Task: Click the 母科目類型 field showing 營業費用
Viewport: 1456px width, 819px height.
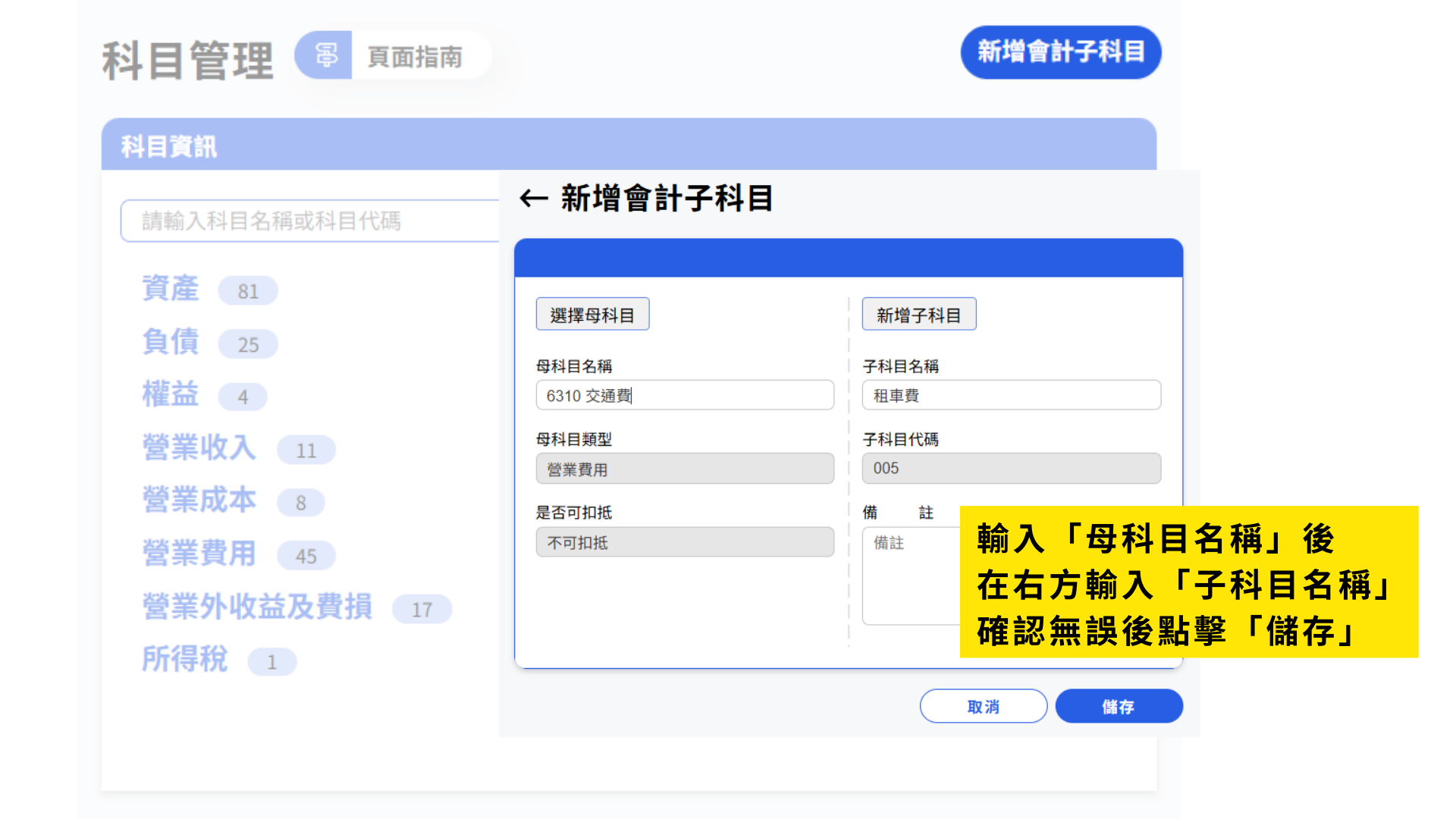Action: pyautogui.click(x=684, y=469)
